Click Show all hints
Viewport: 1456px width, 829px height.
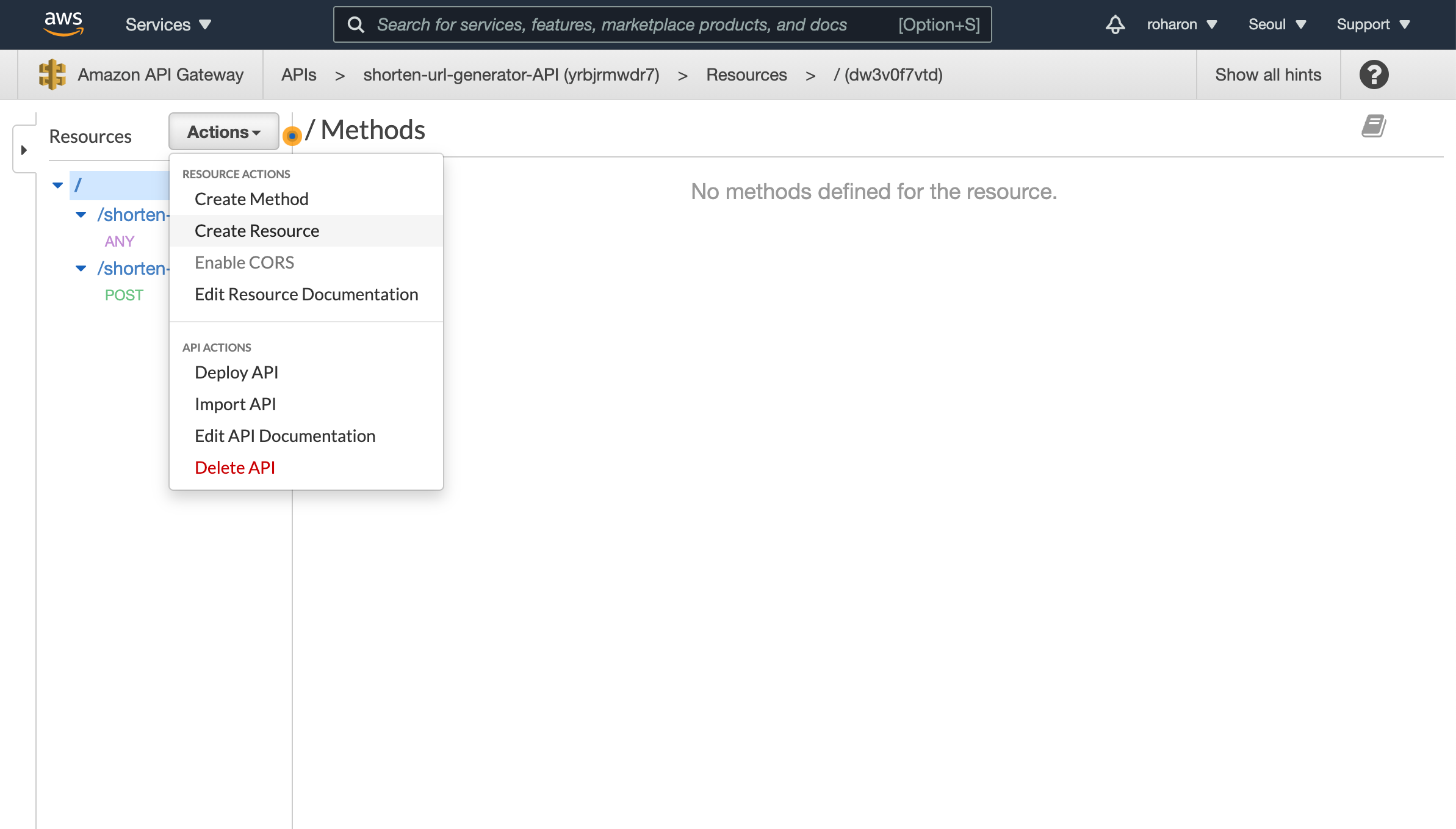pos(1267,74)
